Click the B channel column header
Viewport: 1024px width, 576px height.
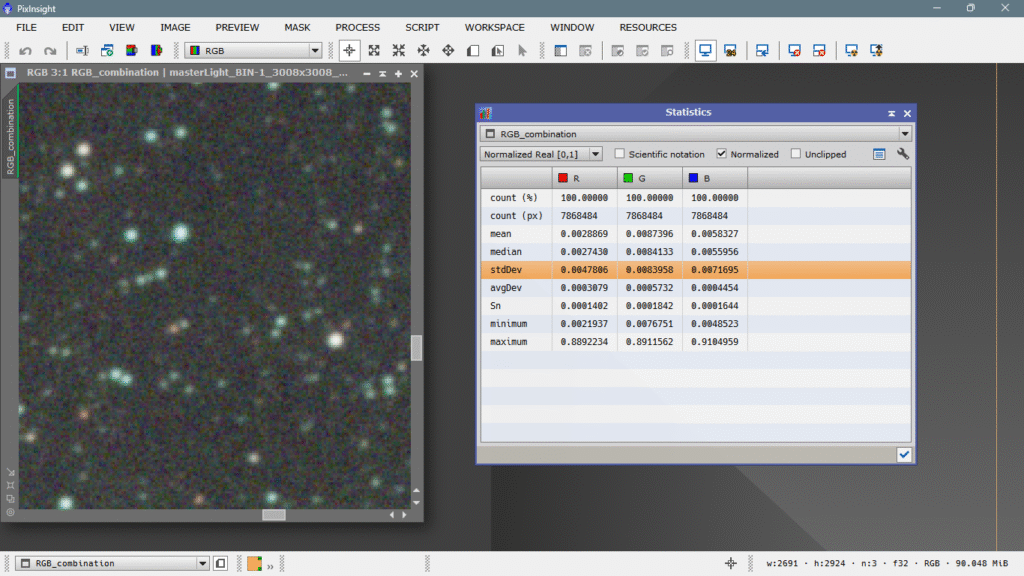click(x=715, y=178)
